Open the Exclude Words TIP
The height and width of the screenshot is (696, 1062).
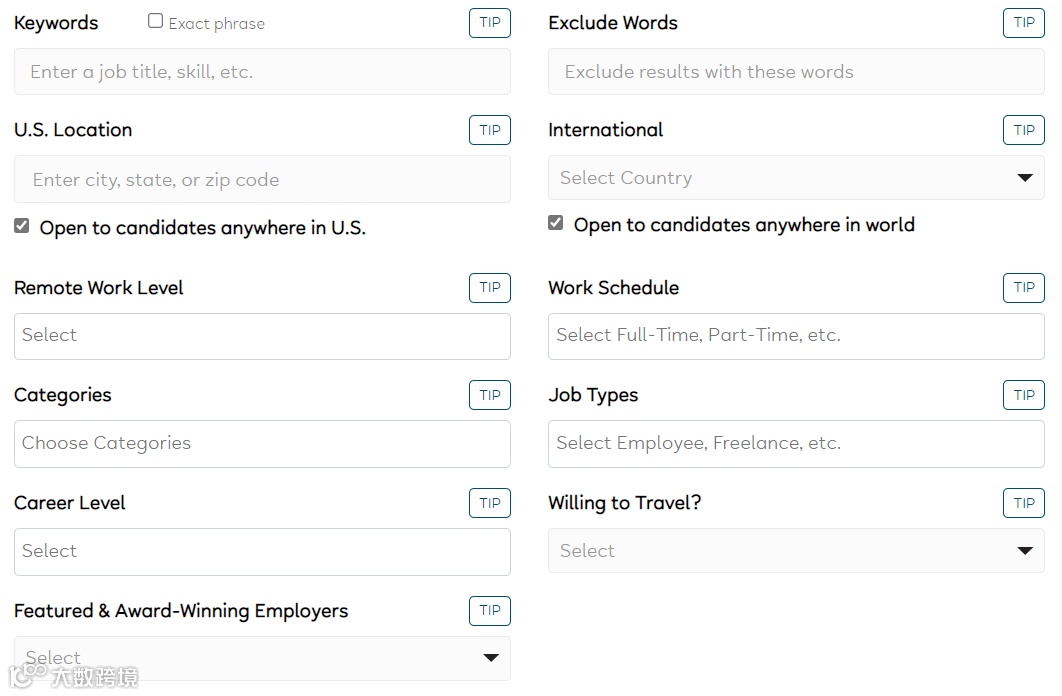coord(1023,23)
